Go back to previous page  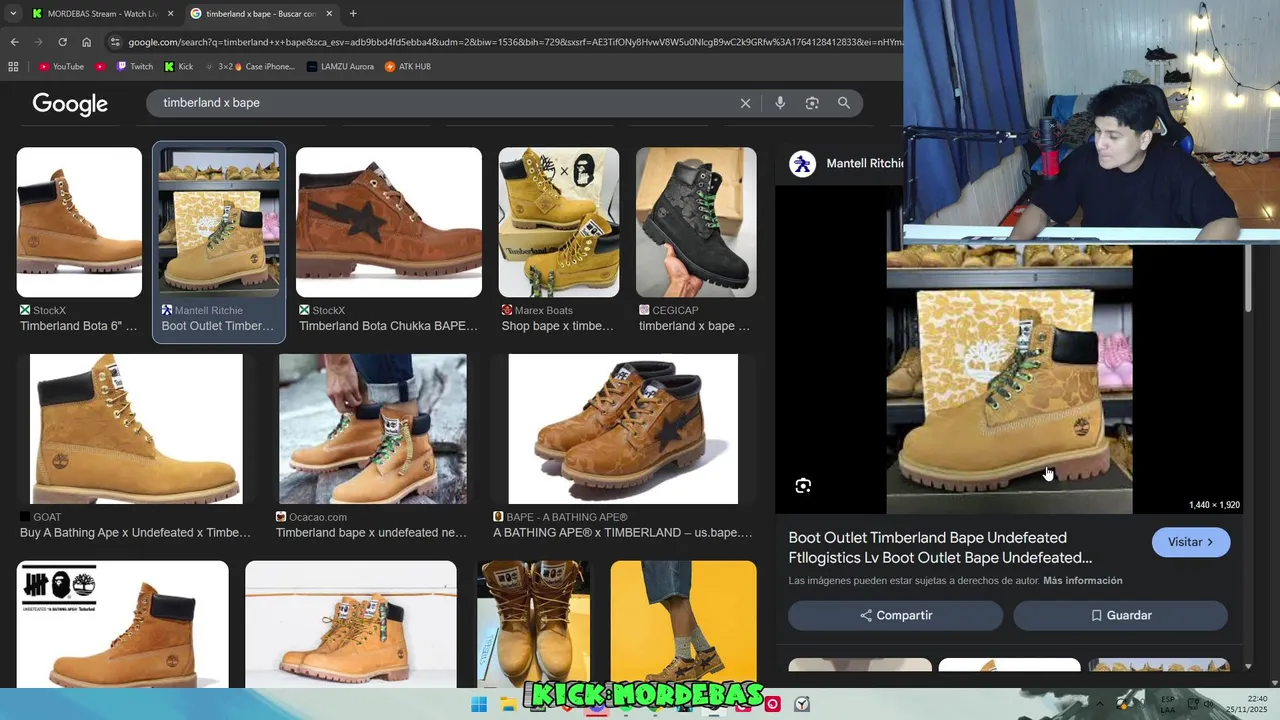[x=14, y=42]
